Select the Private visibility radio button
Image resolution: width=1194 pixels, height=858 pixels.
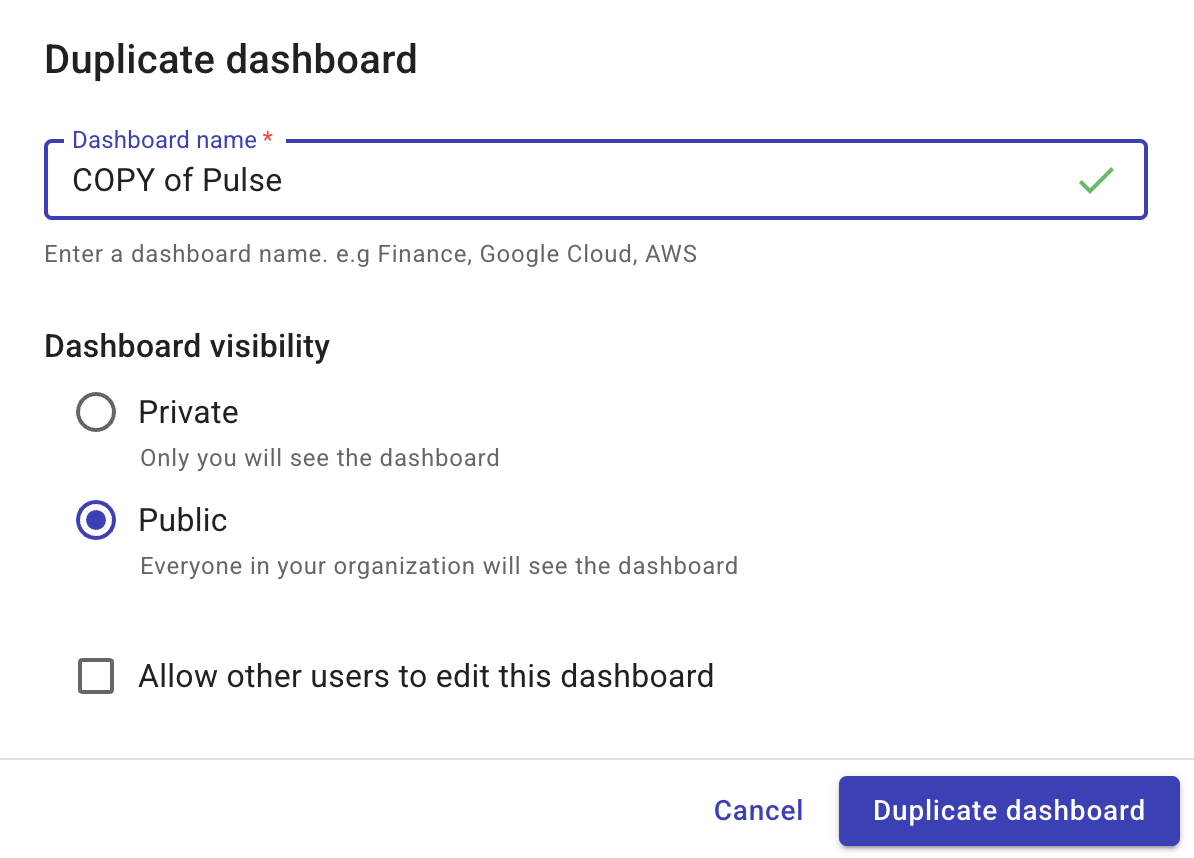[96, 412]
